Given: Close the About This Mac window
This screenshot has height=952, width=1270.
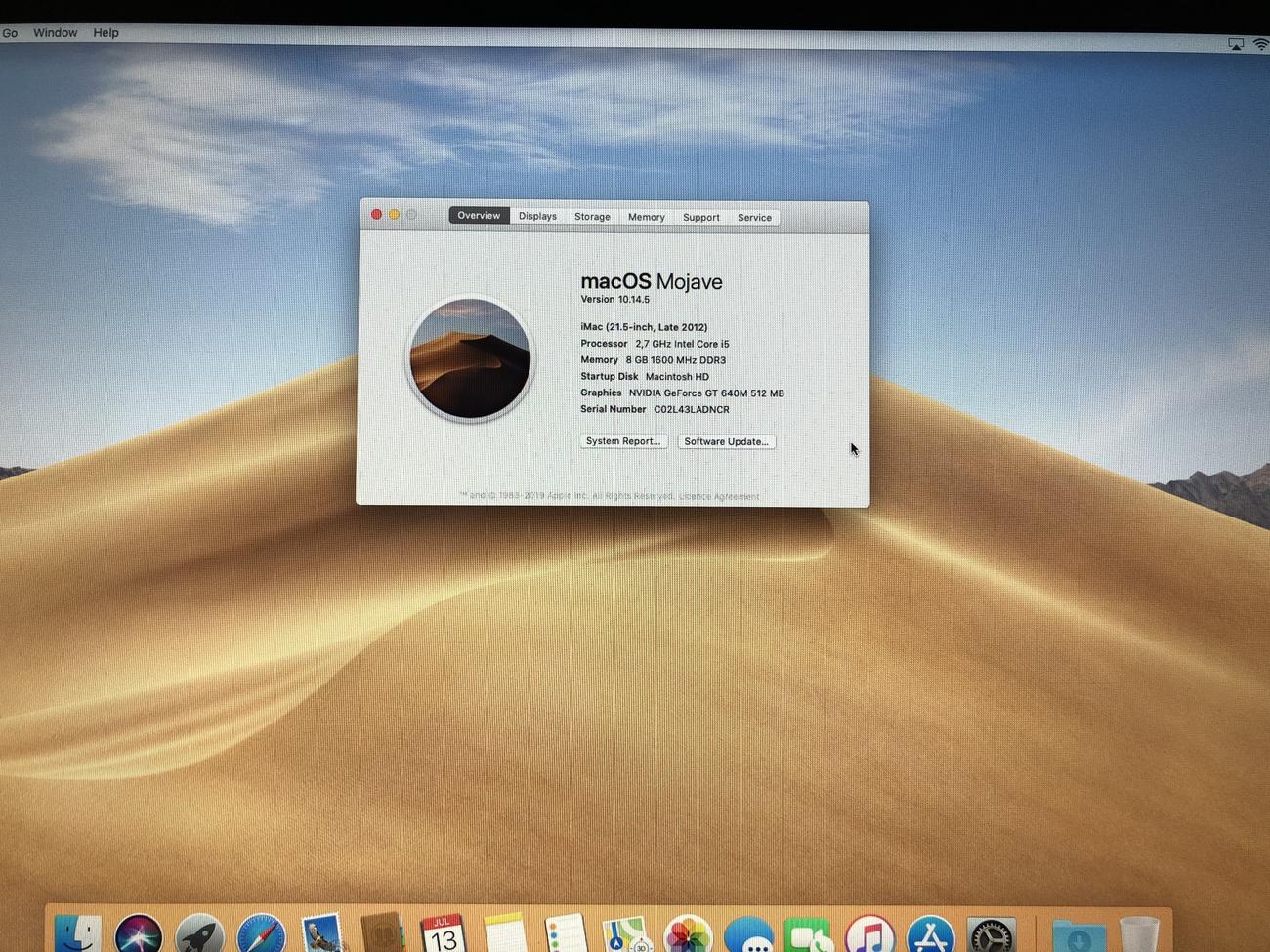Looking at the screenshot, I should [x=376, y=214].
